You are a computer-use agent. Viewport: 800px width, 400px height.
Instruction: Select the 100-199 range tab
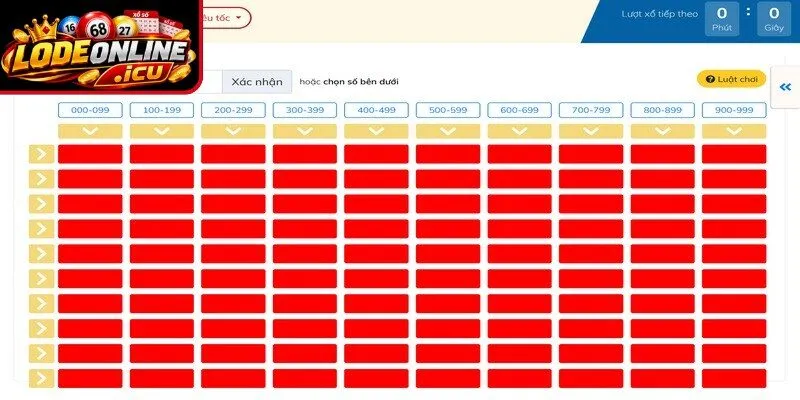(162, 110)
